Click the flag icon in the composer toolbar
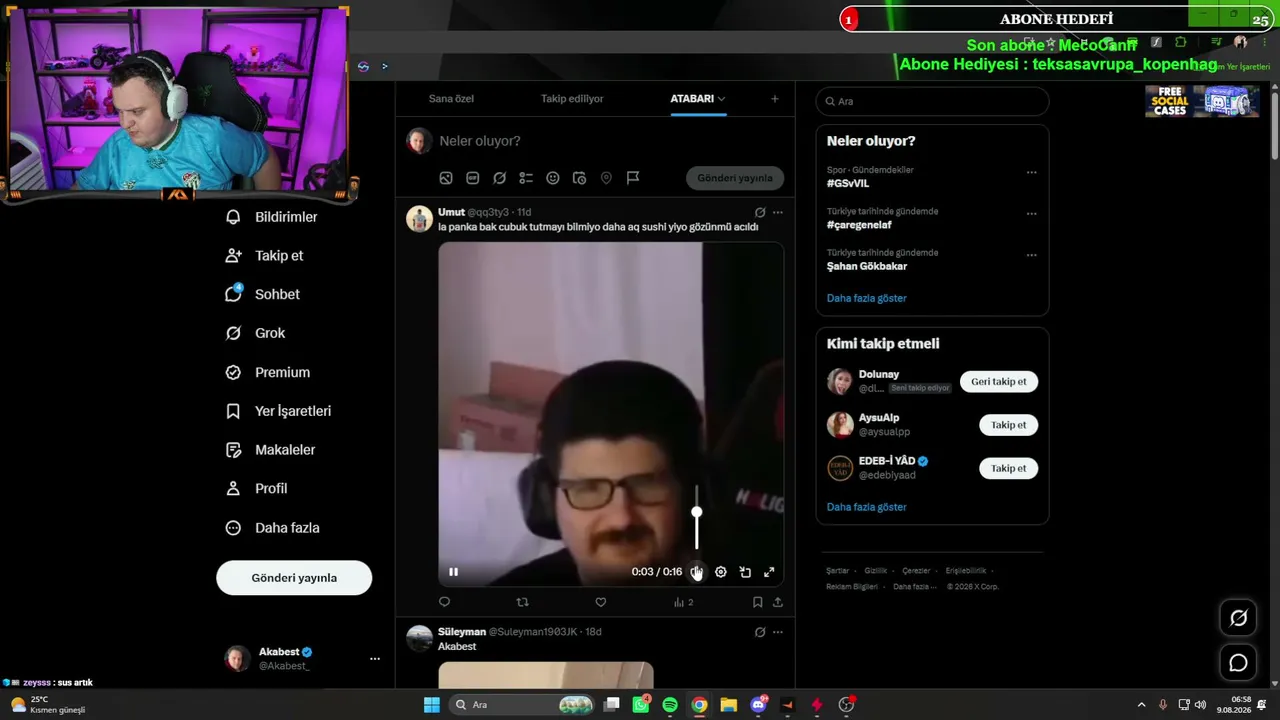This screenshot has width=1280, height=720. (633, 178)
